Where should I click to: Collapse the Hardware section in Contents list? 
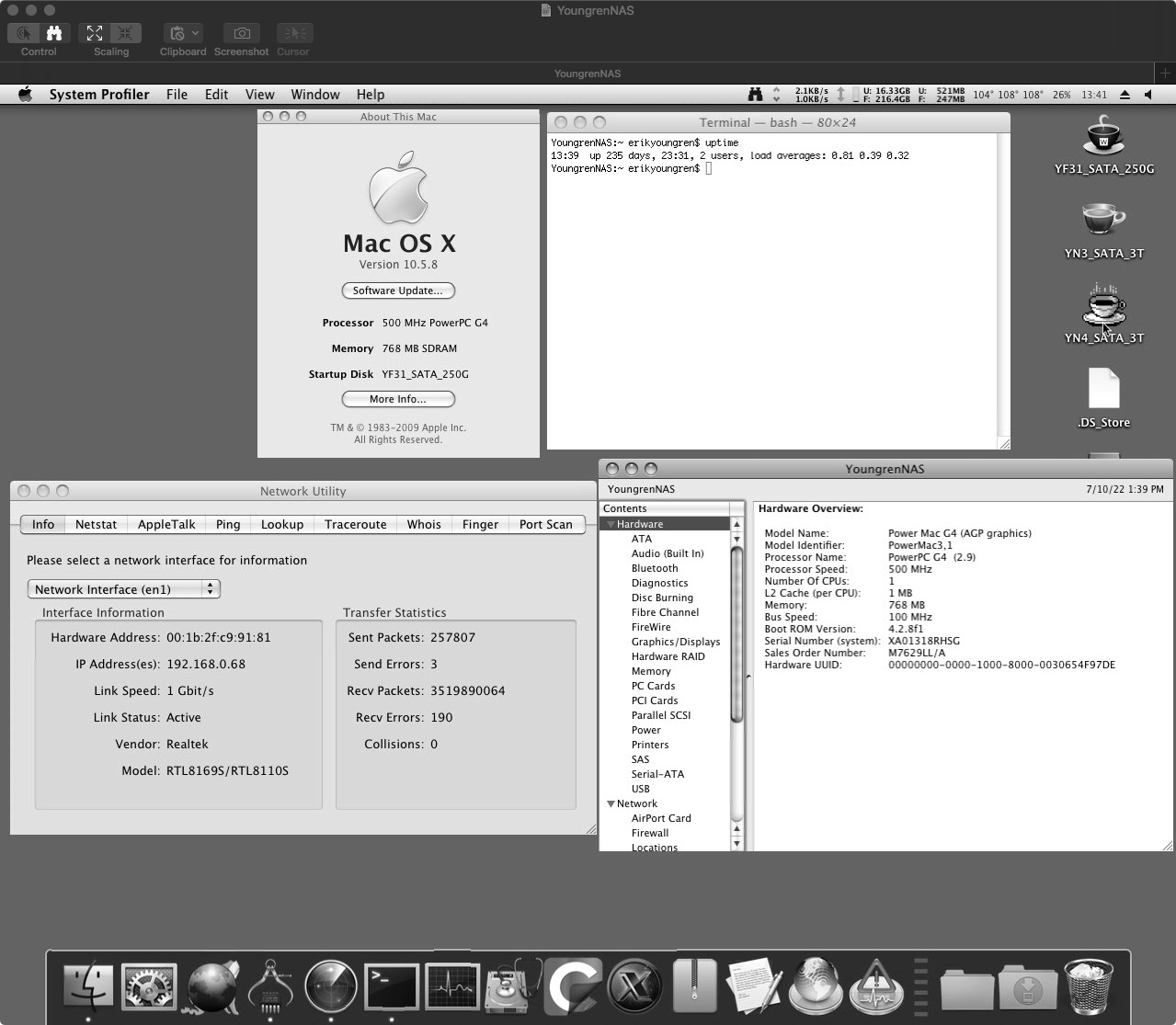[610, 524]
